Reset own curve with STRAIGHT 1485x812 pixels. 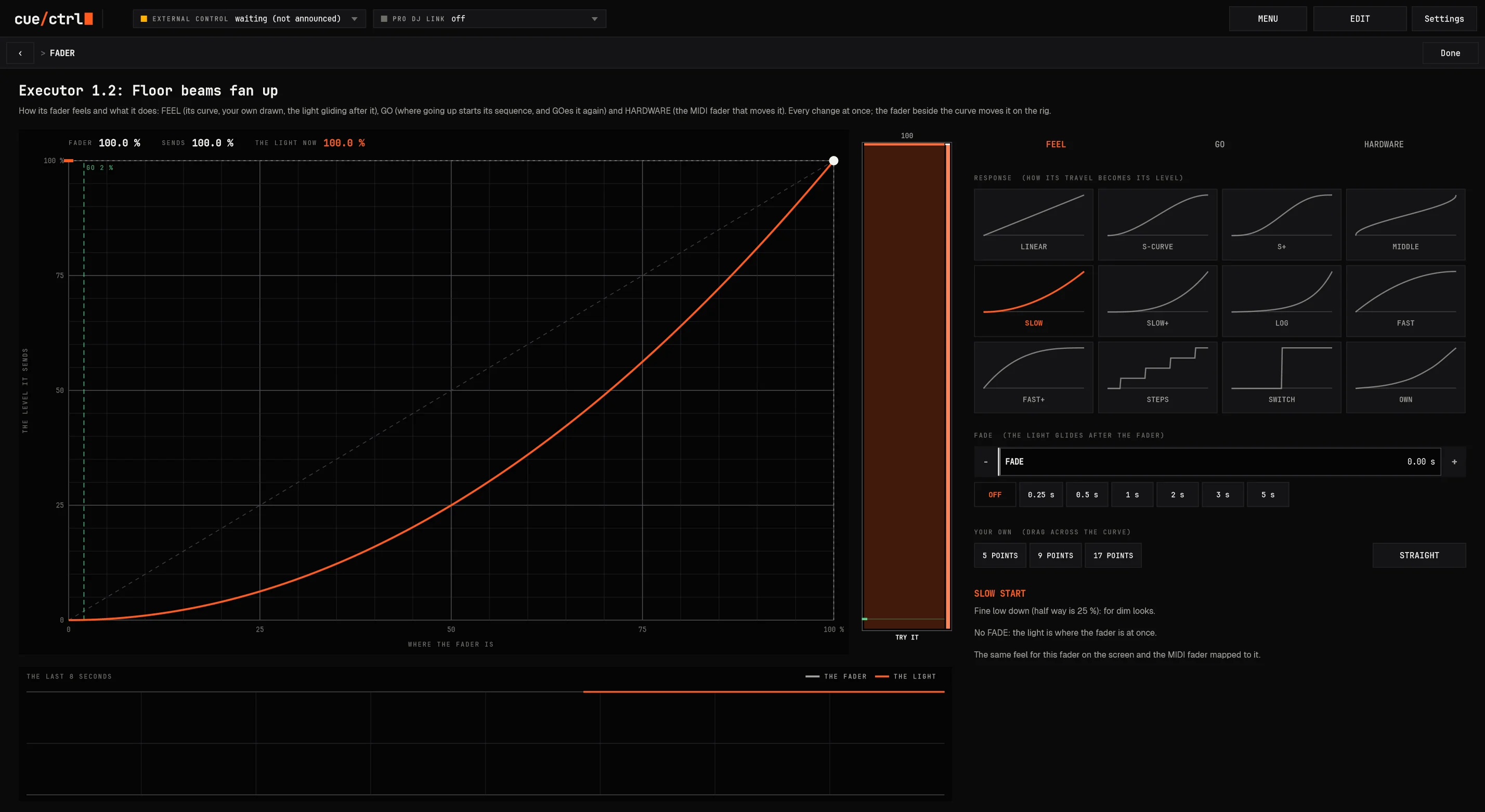[1418, 556]
